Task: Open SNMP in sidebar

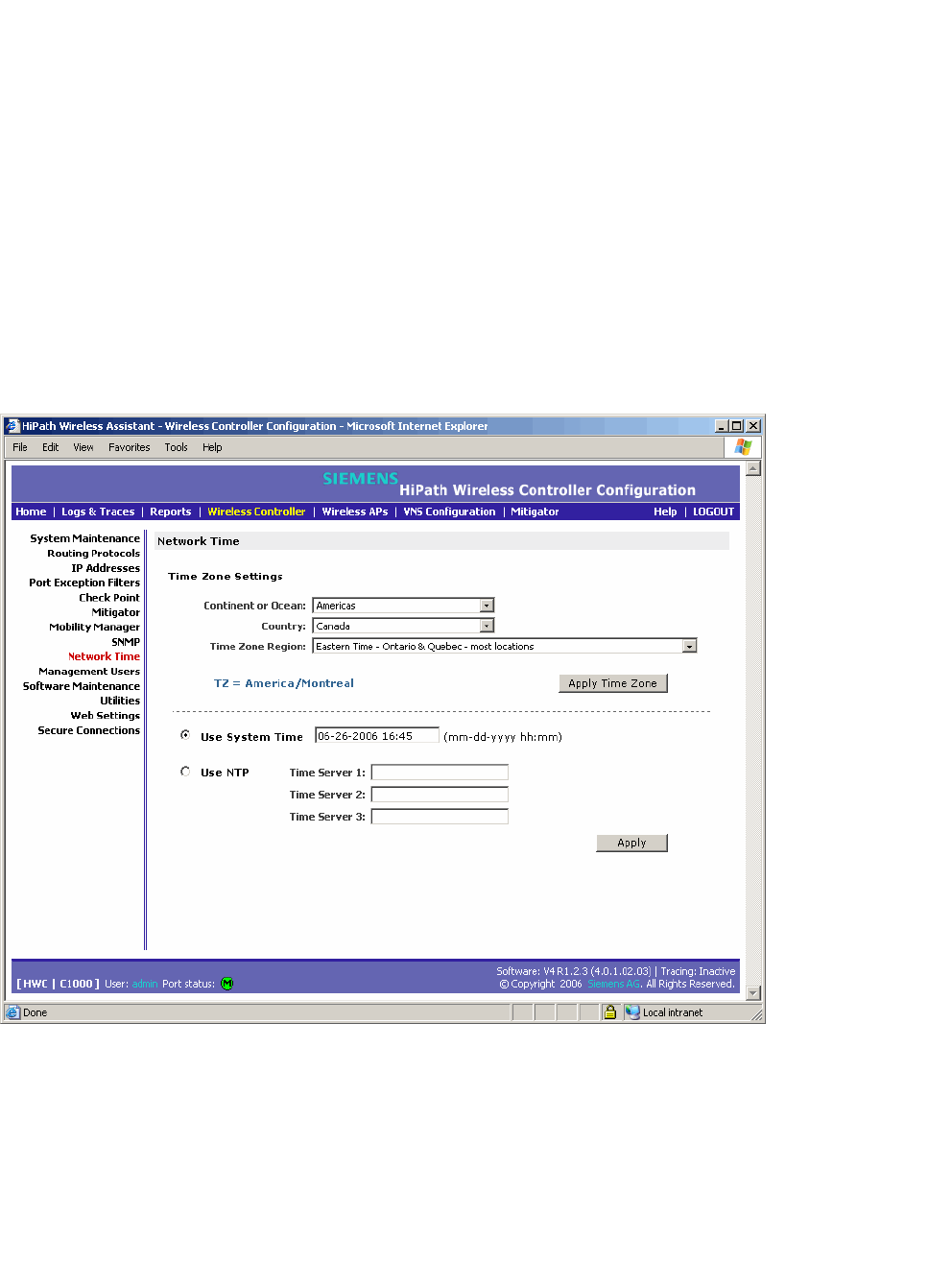Action: [x=126, y=642]
